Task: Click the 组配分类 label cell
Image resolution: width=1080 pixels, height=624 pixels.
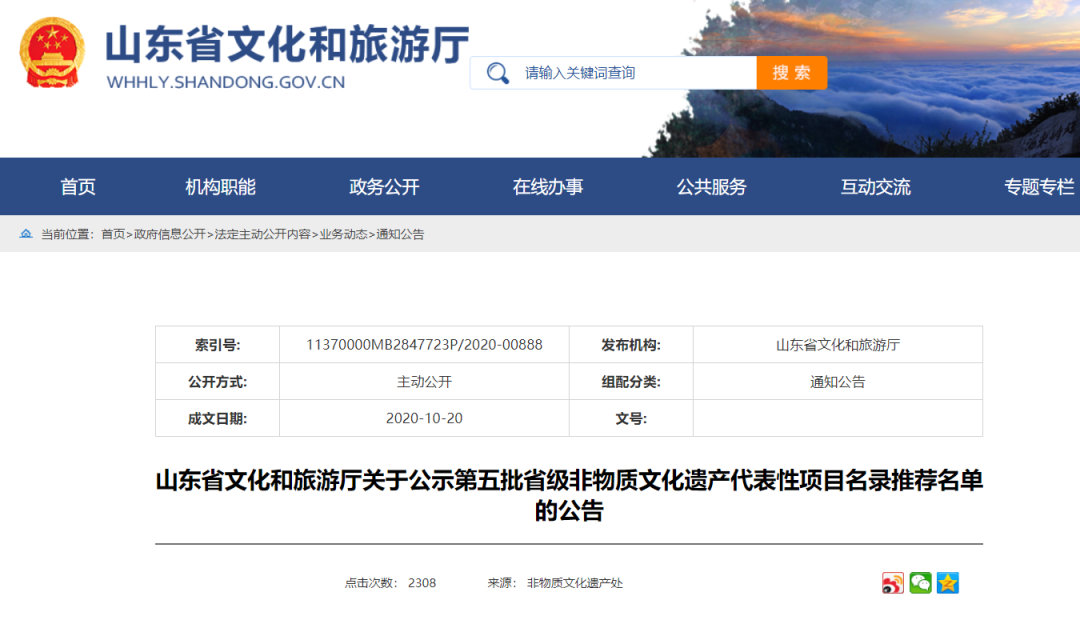Action: (631, 382)
